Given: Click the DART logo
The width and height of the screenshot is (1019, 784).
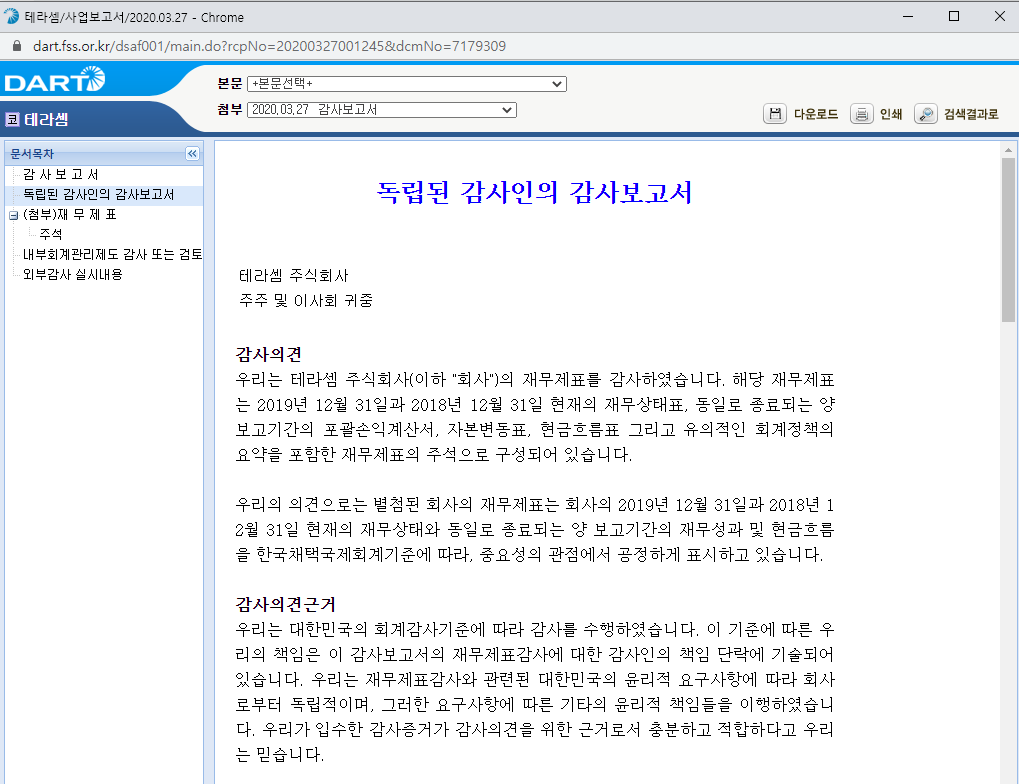Looking at the screenshot, I should tap(55, 80).
